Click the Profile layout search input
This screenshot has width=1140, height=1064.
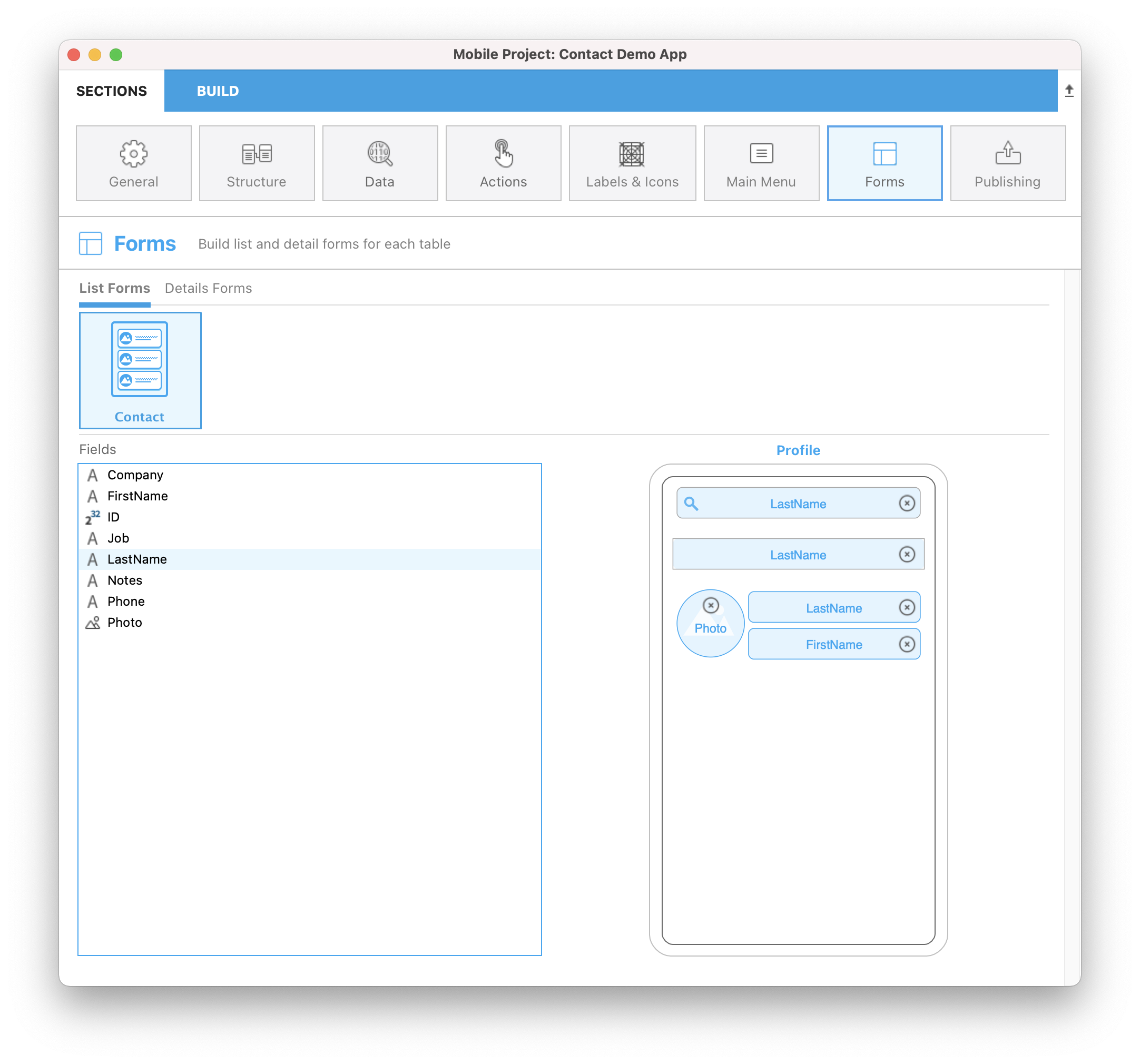pyautogui.click(x=798, y=503)
